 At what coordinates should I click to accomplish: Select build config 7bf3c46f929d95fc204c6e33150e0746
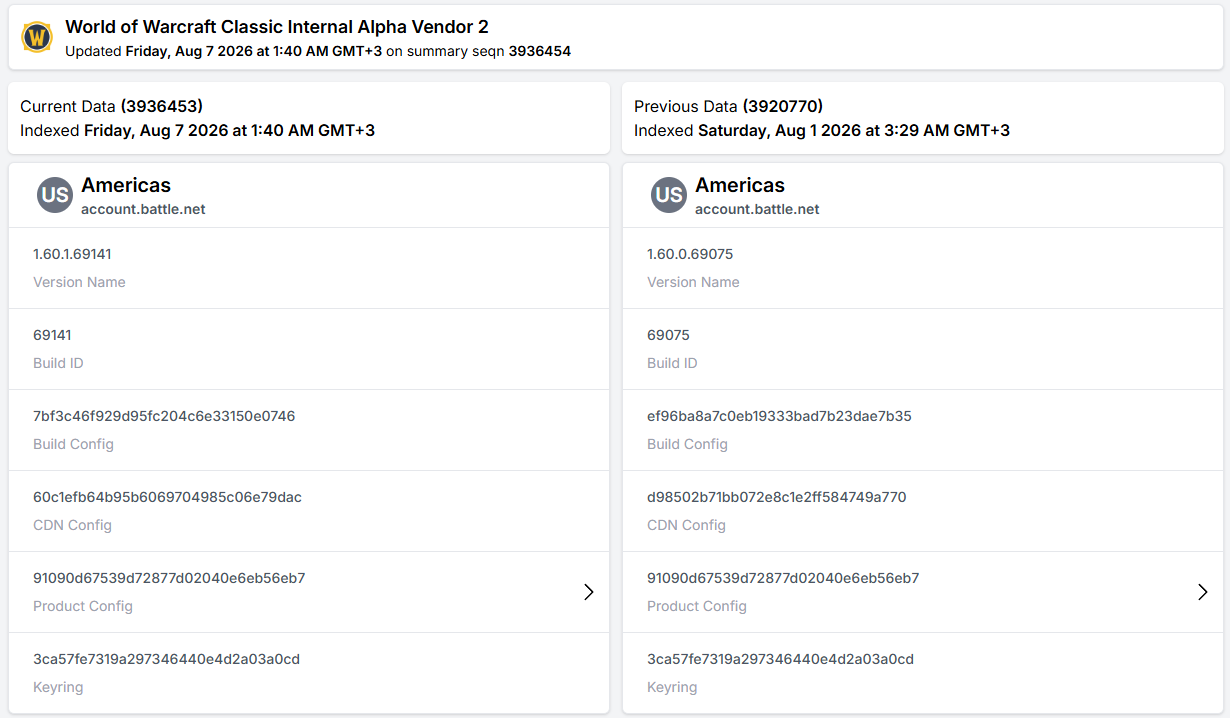point(164,416)
